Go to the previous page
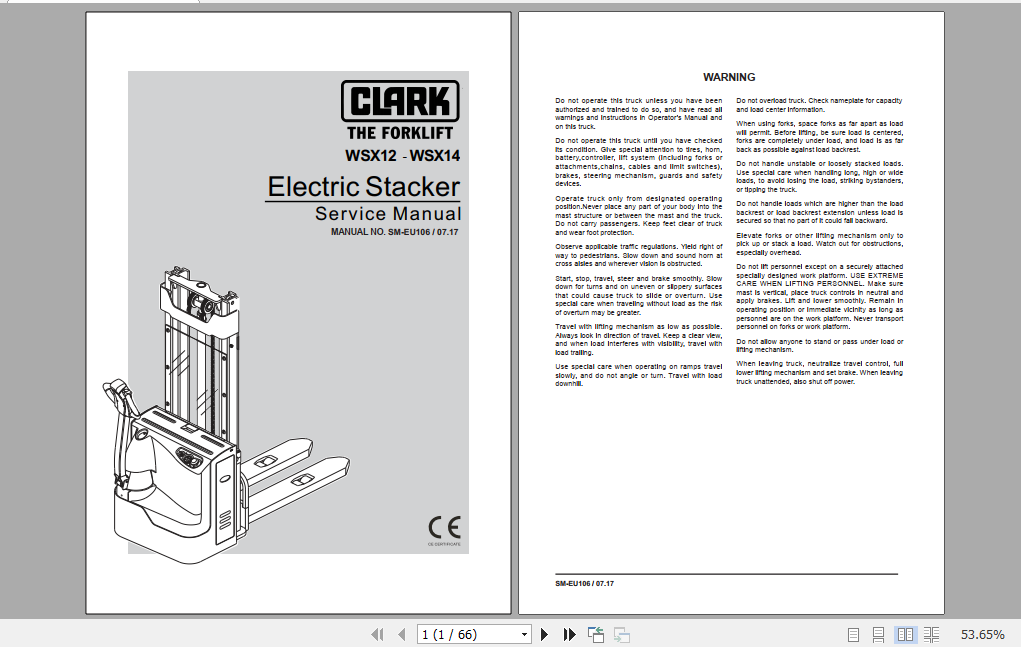This screenshot has height=647, width=1021. pyautogui.click(x=402, y=634)
